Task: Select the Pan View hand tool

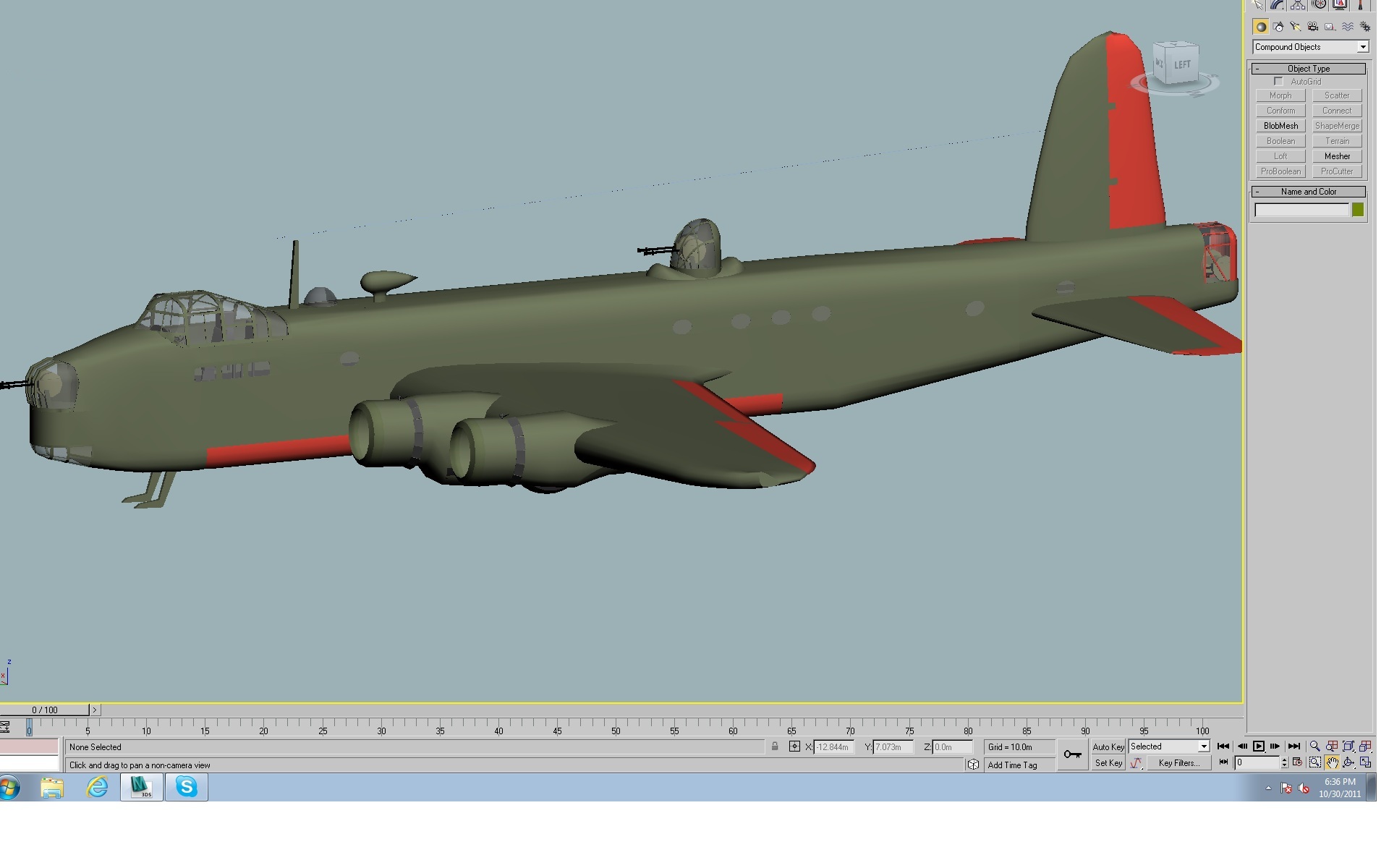Action: (x=1332, y=762)
